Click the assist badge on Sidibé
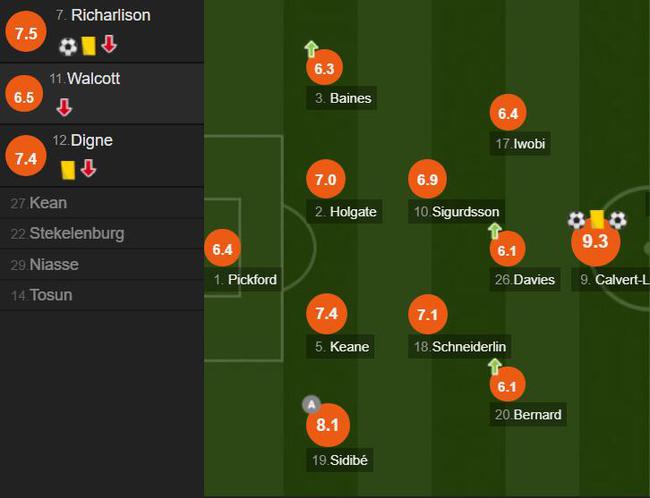The image size is (650, 498). (311, 404)
